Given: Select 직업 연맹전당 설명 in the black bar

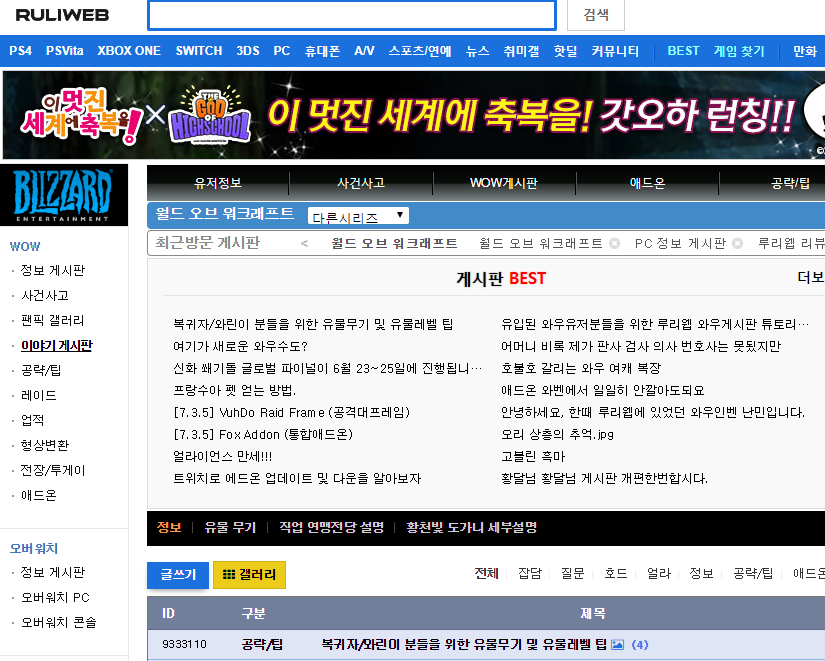Looking at the screenshot, I should [x=331, y=527].
